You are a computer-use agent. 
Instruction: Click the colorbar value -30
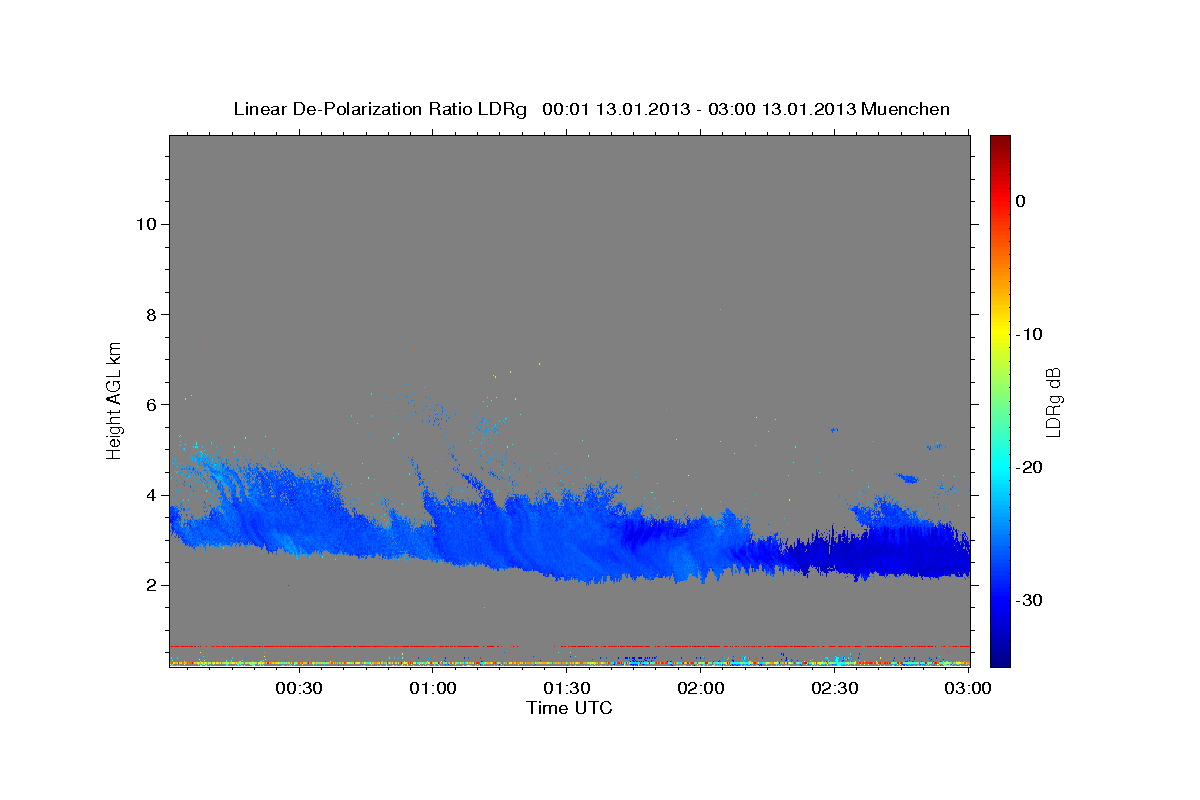click(x=1029, y=600)
